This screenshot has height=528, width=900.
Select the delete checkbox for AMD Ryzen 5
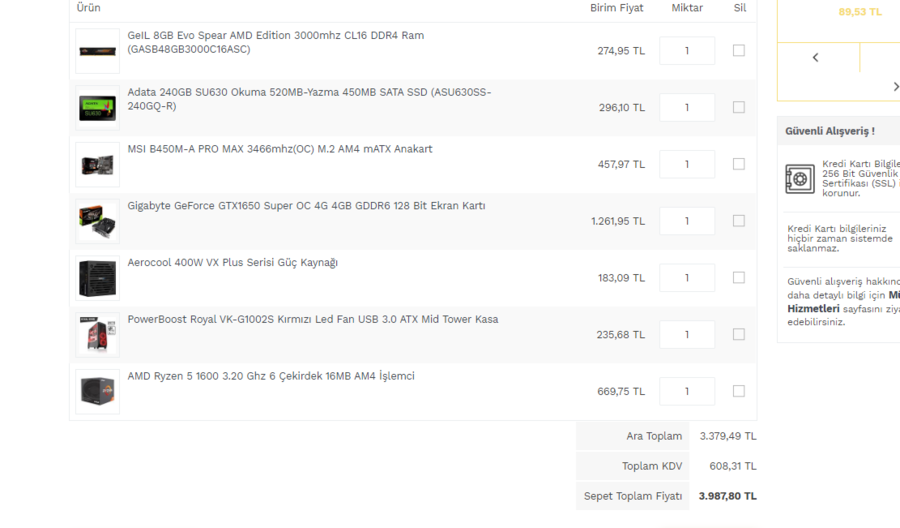coord(739,391)
